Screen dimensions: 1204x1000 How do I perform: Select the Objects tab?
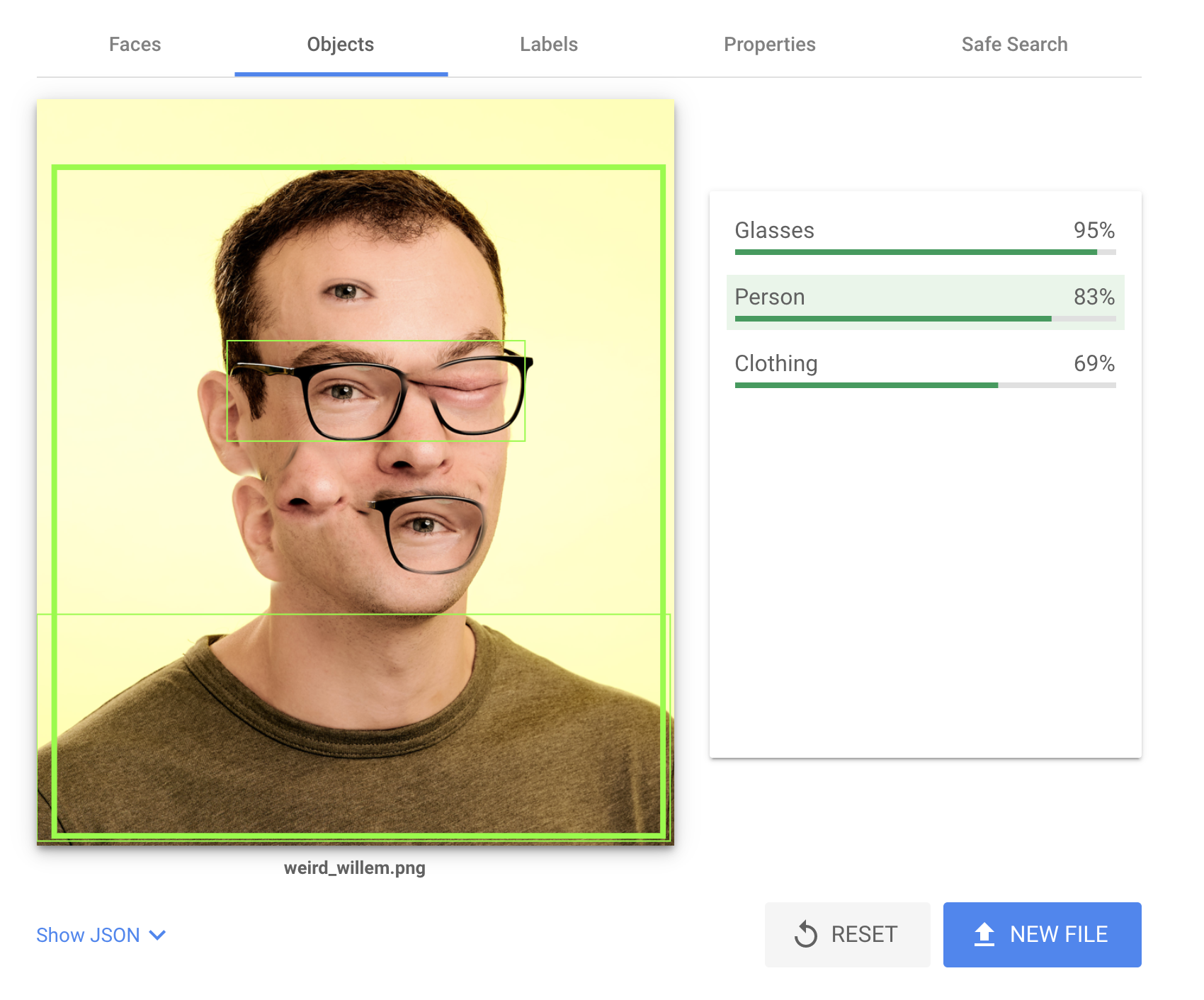341,45
